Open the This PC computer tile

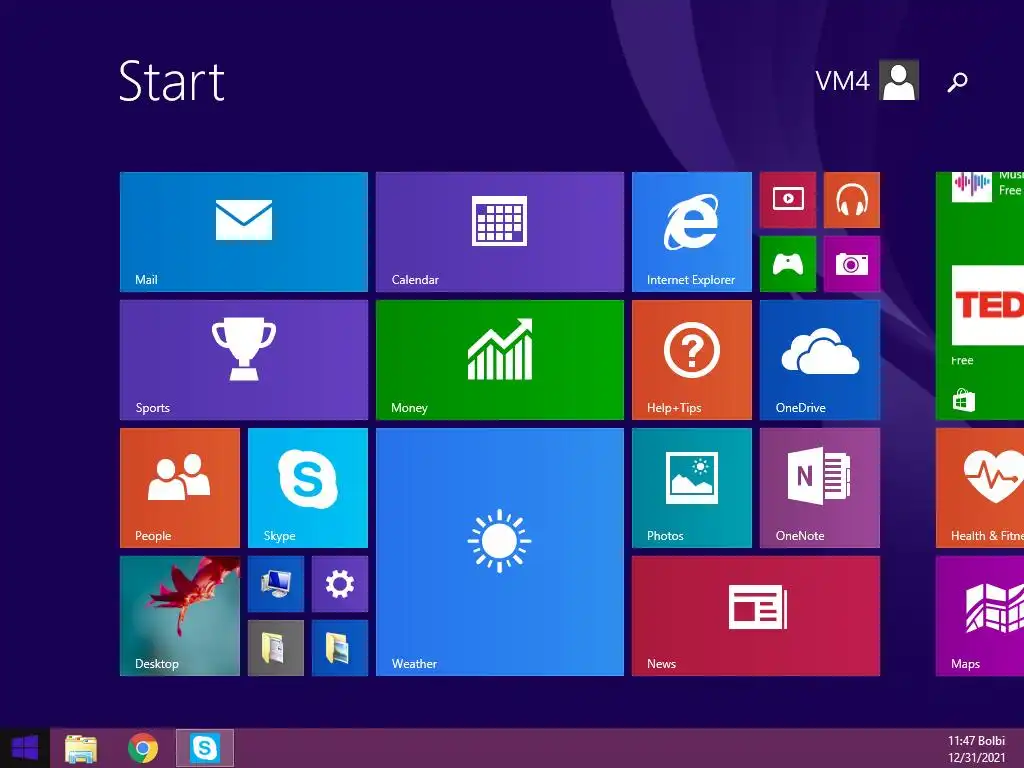[276, 584]
